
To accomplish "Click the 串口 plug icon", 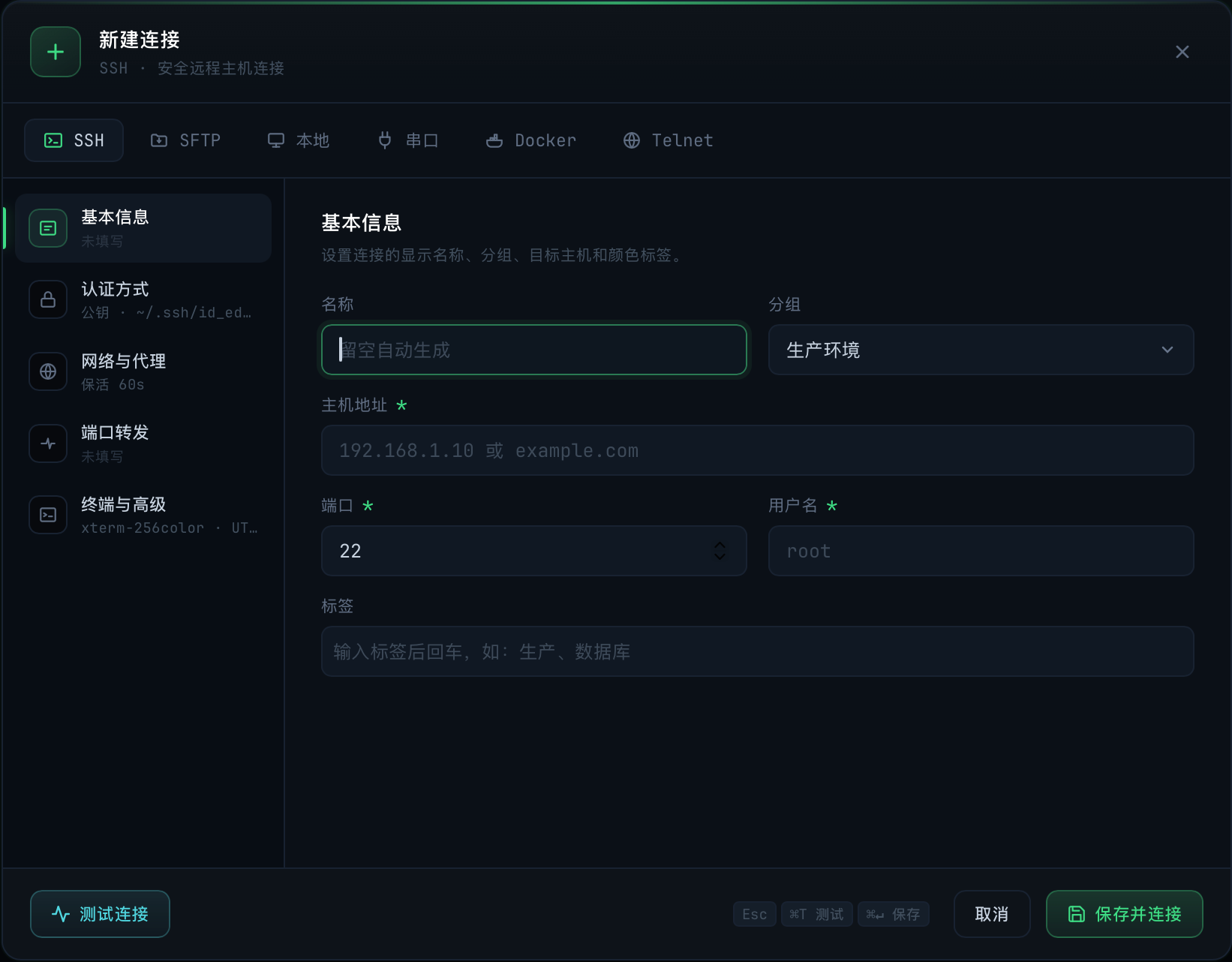I will [x=385, y=140].
